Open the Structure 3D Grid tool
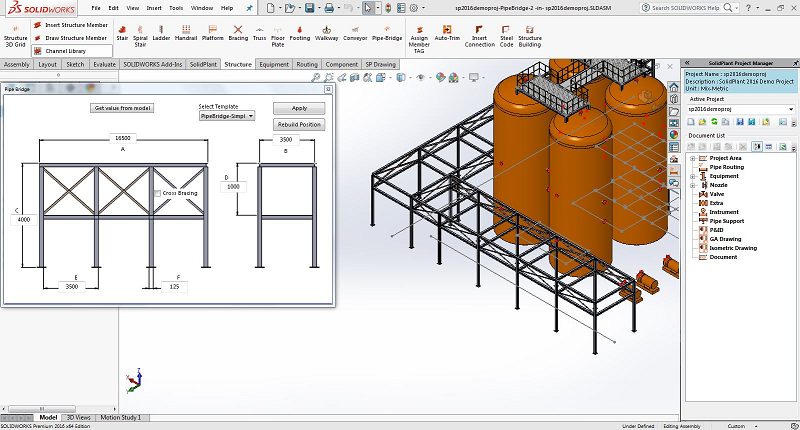This screenshot has height=430, width=800. [x=16, y=36]
